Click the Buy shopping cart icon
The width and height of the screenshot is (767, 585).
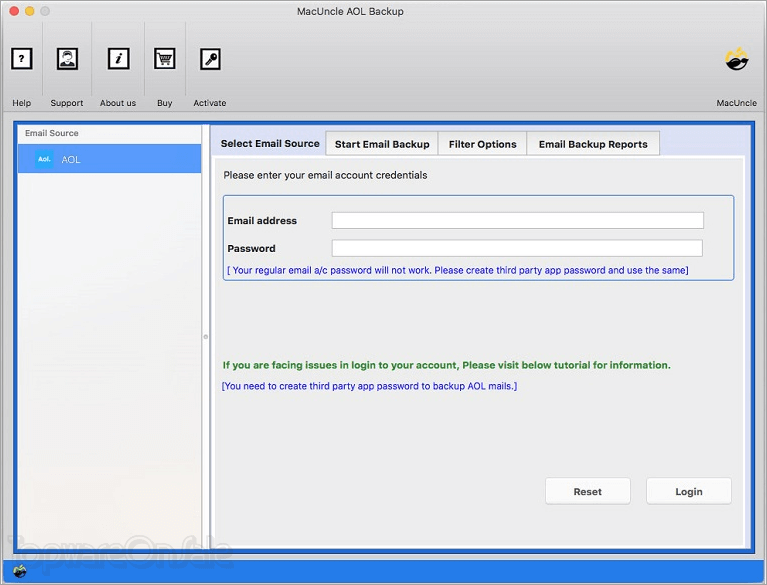coord(164,59)
